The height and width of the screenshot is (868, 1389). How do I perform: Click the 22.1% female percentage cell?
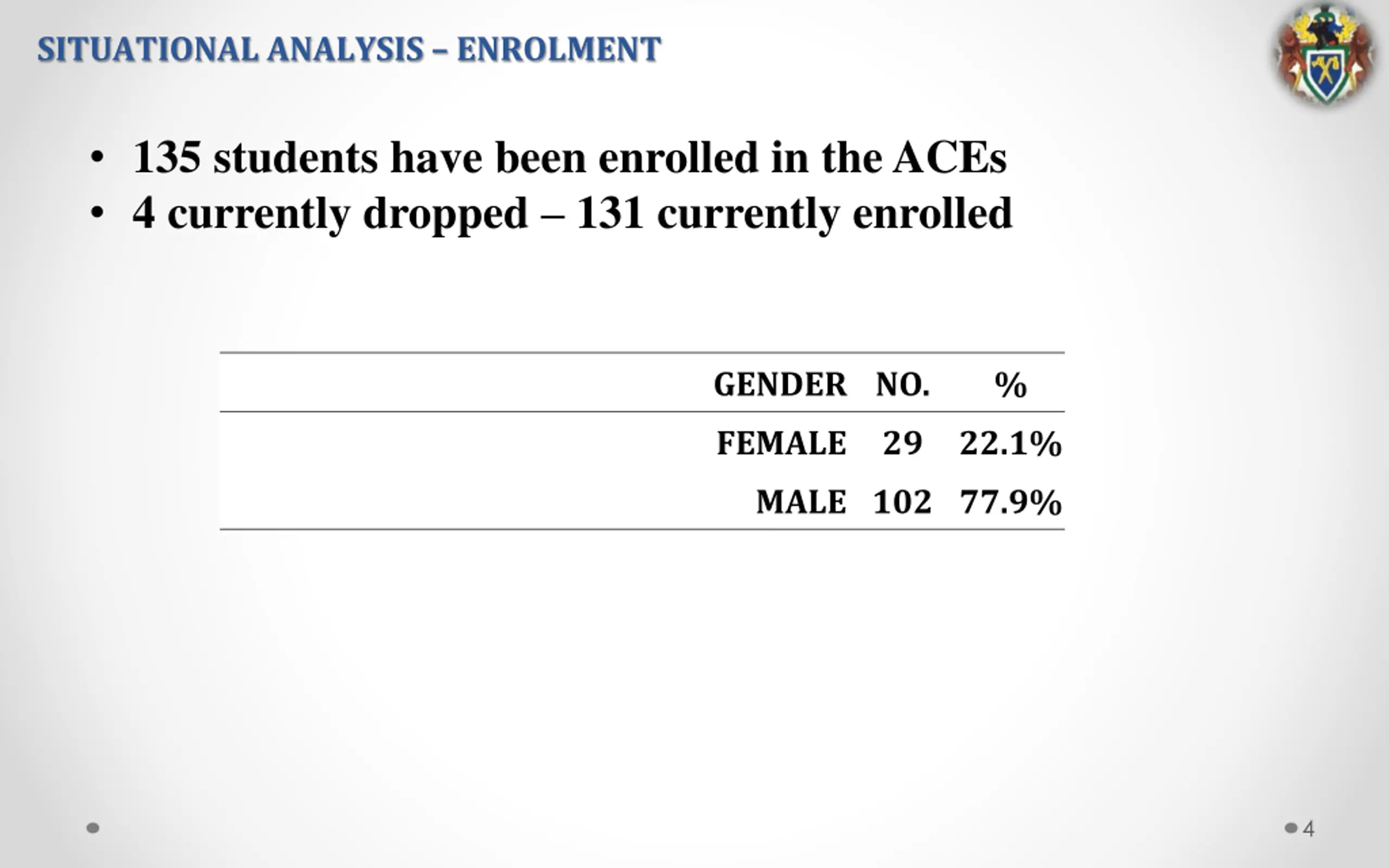tap(1010, 443)
